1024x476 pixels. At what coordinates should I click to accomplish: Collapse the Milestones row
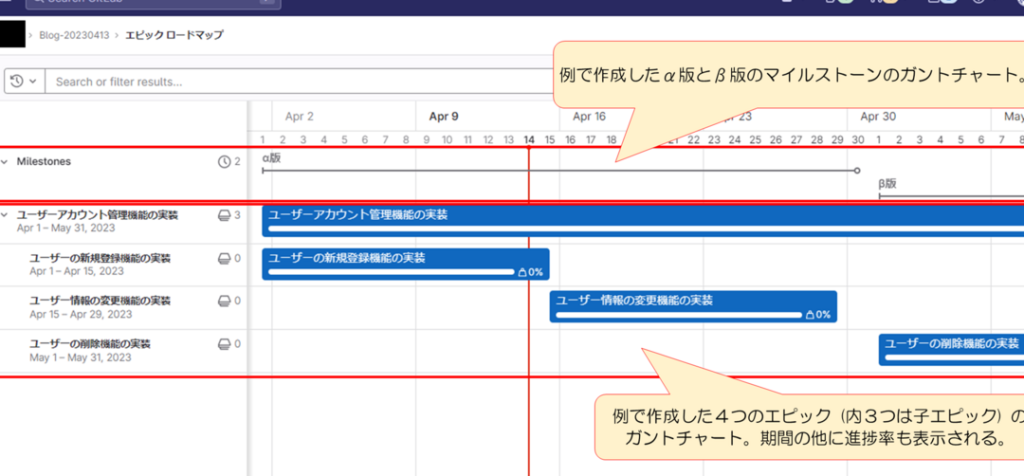coord(5,162)
